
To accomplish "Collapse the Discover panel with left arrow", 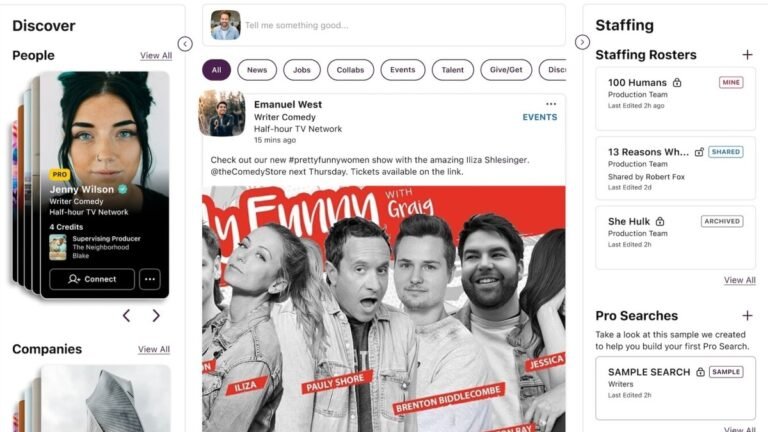I will [185, 44].
